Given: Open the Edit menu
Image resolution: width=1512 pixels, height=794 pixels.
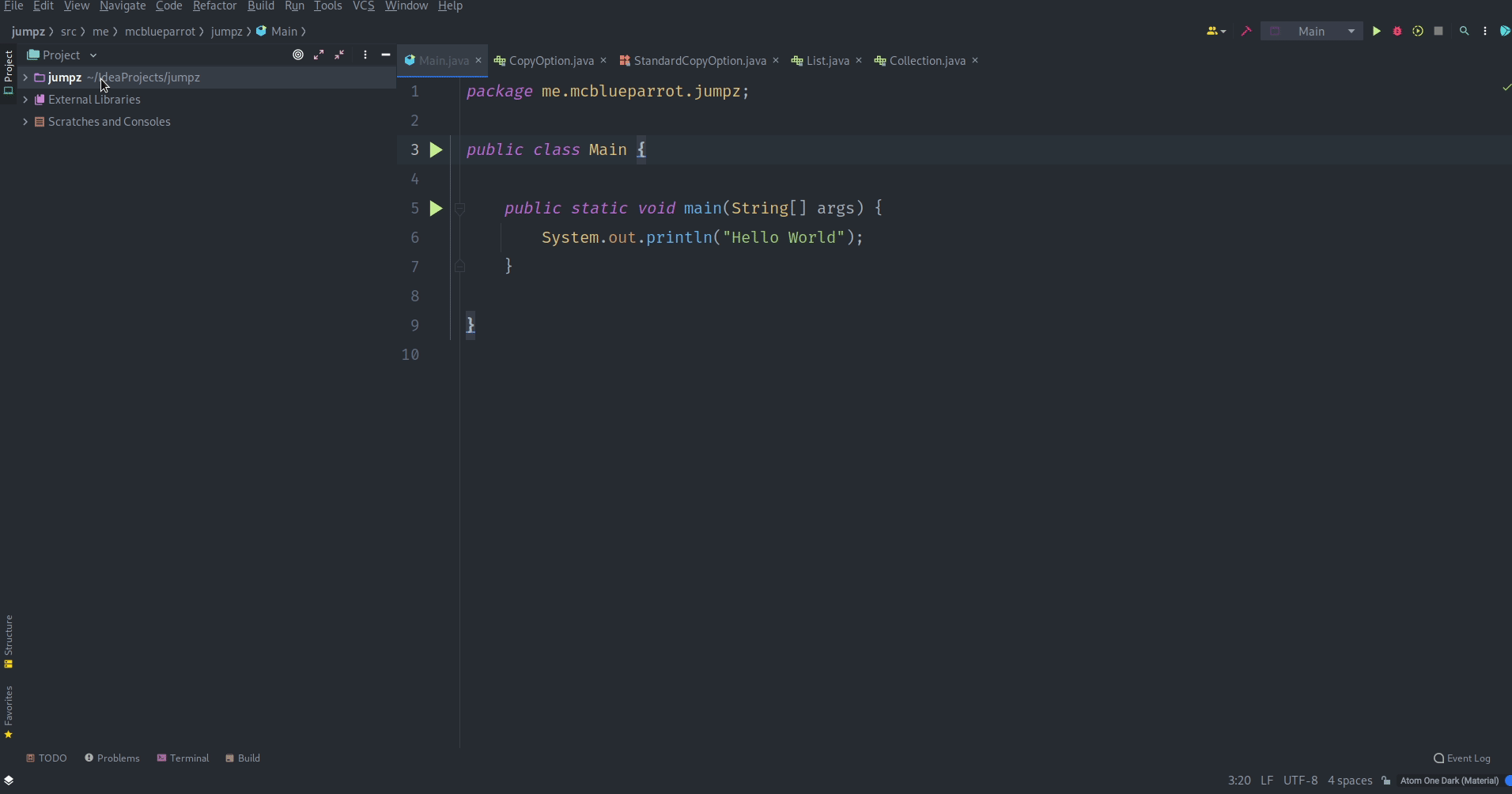Looking at the screenshot, I should [43, 6].
